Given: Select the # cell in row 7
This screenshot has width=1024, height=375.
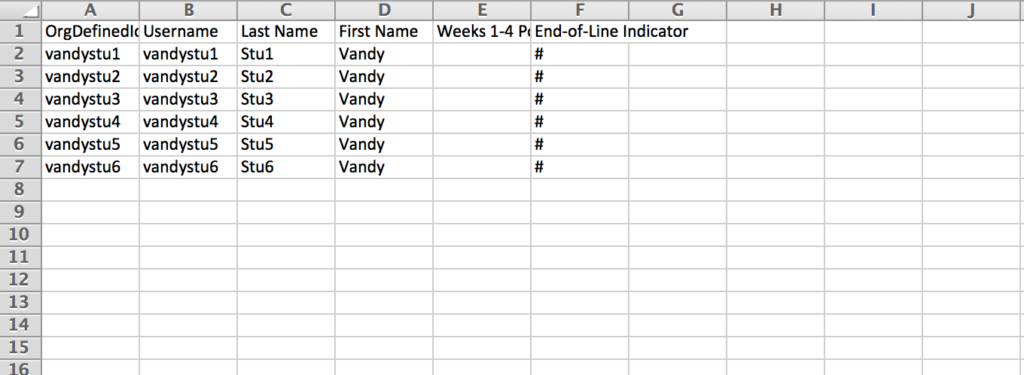Looking at the screenshot, I should (x=580, y=167).
